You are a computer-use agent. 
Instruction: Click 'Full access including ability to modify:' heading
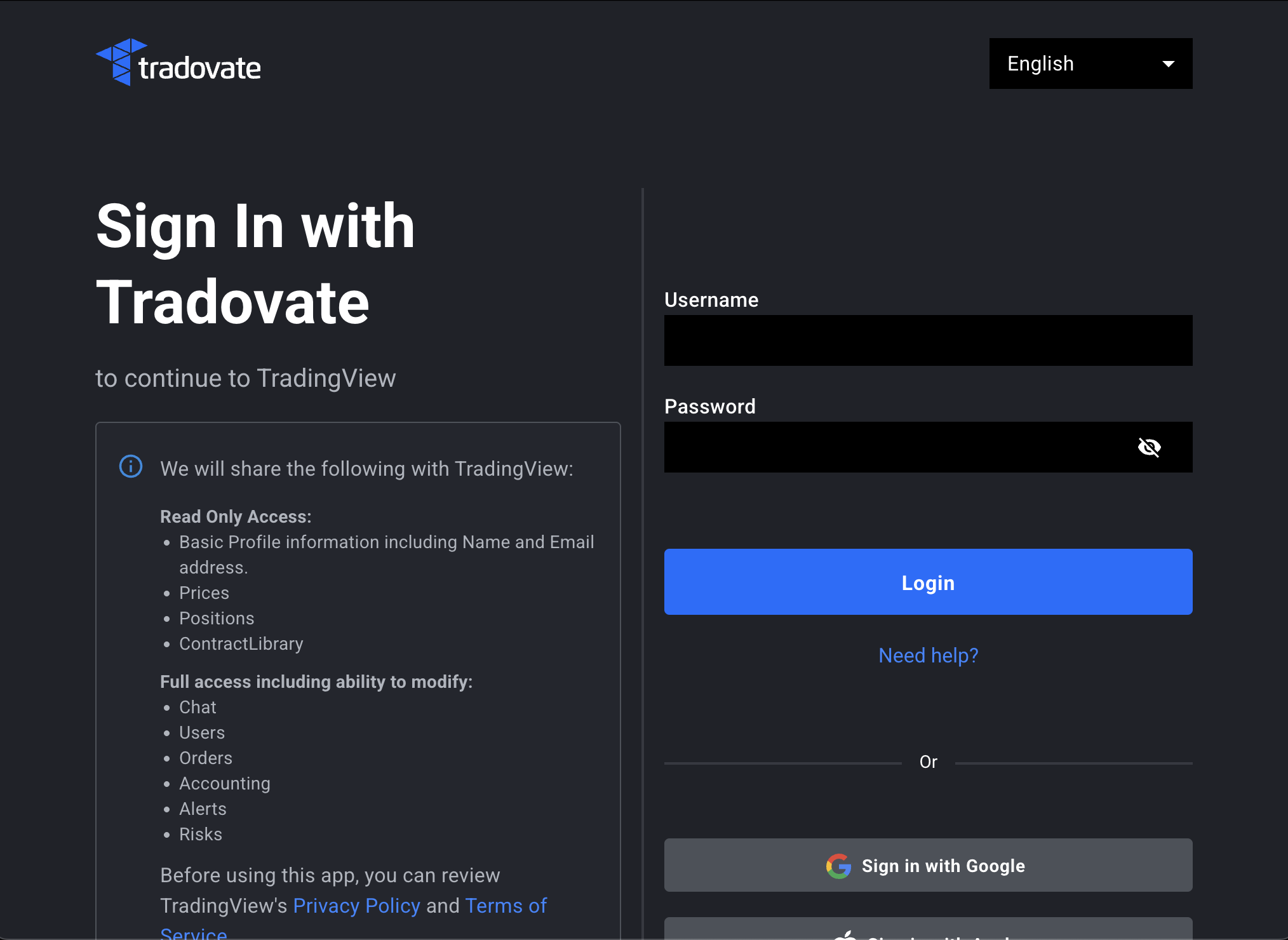[316, 682]
